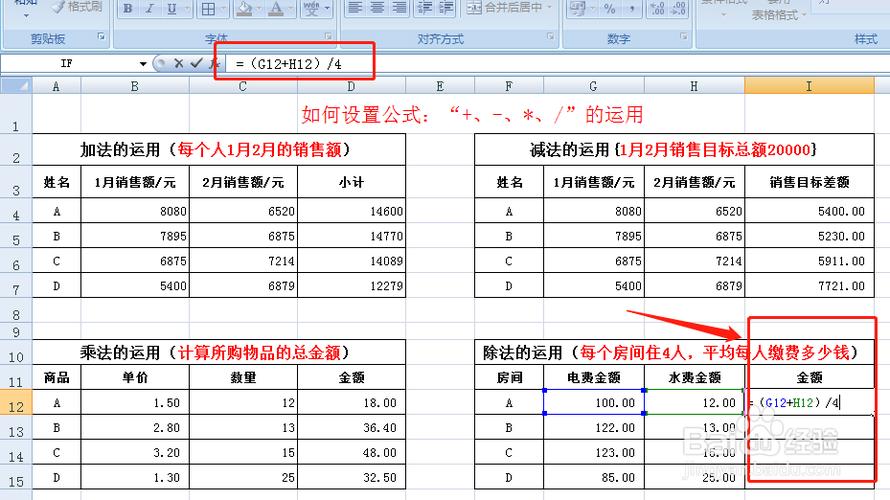Click inside the formula bar text

pos(289,64)
